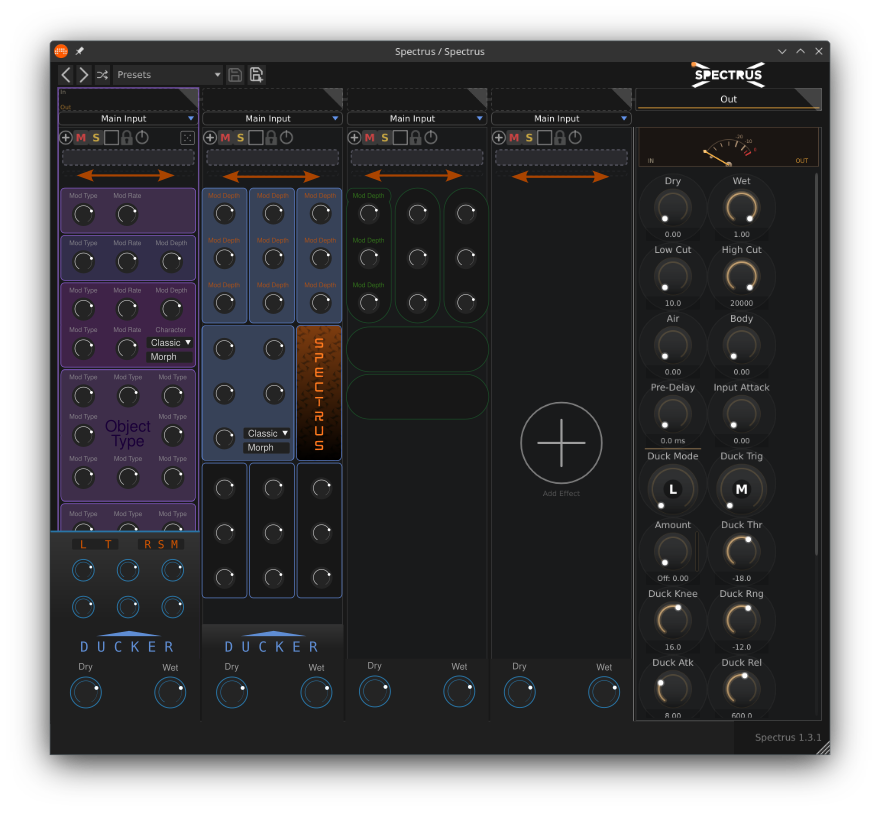Select the L tab above Ducker knobs
This screenshot has width=880, height=814.
click(x=84, y=545)
